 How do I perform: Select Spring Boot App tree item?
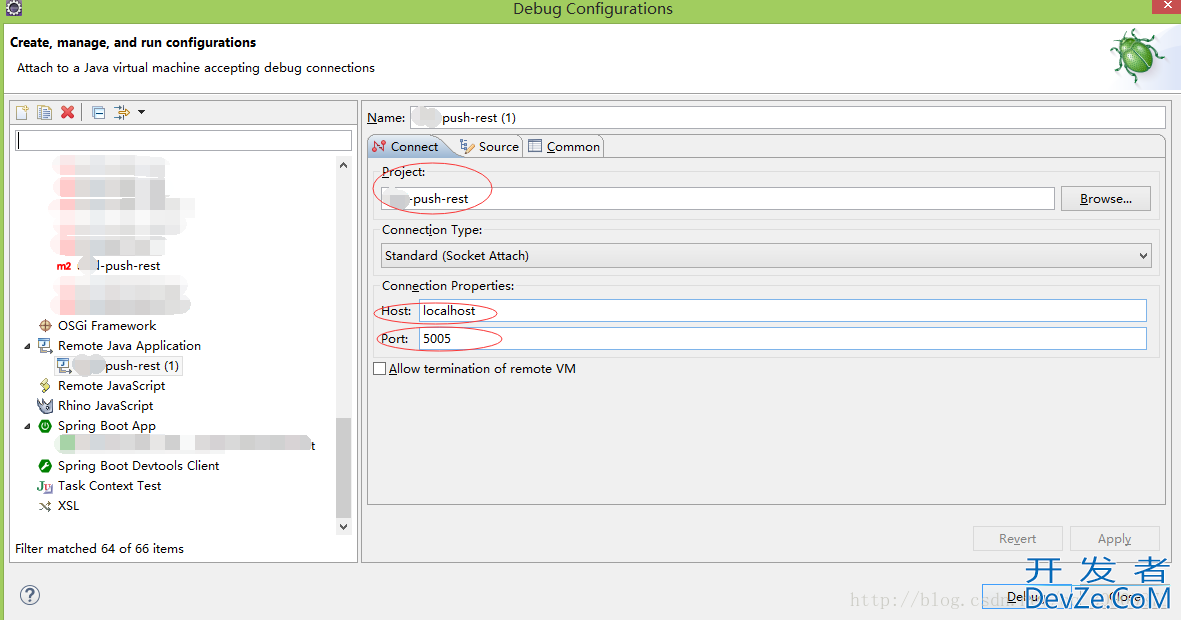107,426
